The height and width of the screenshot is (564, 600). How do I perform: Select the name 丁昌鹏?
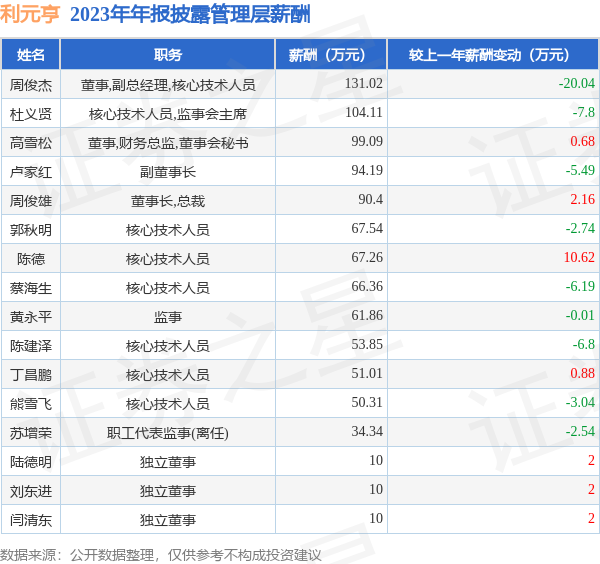[31, 375]
